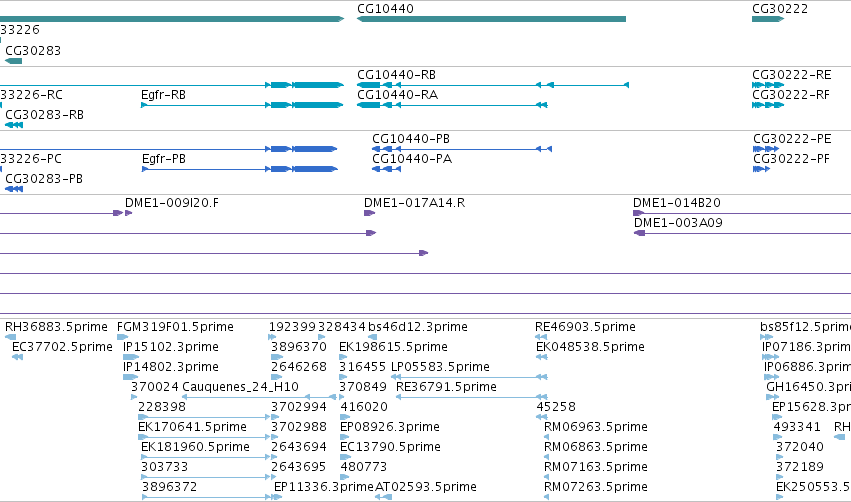
Task: Click the FGM319F01.5prime EST arrow
Action: [122, 337]
